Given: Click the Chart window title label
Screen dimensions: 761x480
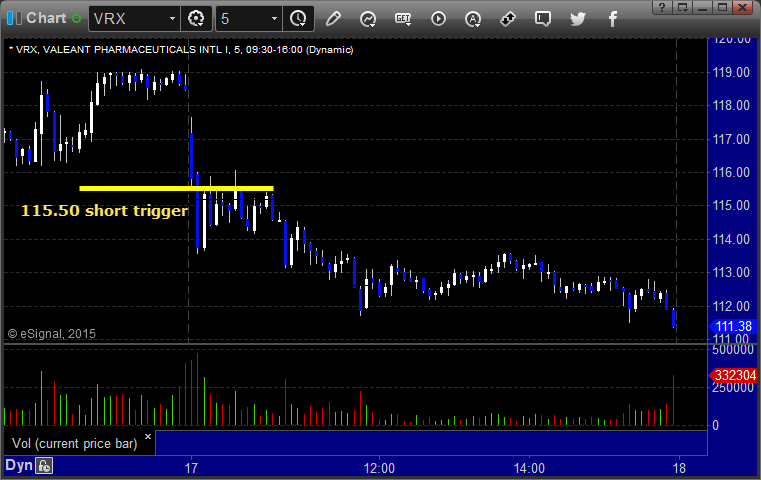Looking at the screenshot, I should pyautogui.click(x=46, y=18).
